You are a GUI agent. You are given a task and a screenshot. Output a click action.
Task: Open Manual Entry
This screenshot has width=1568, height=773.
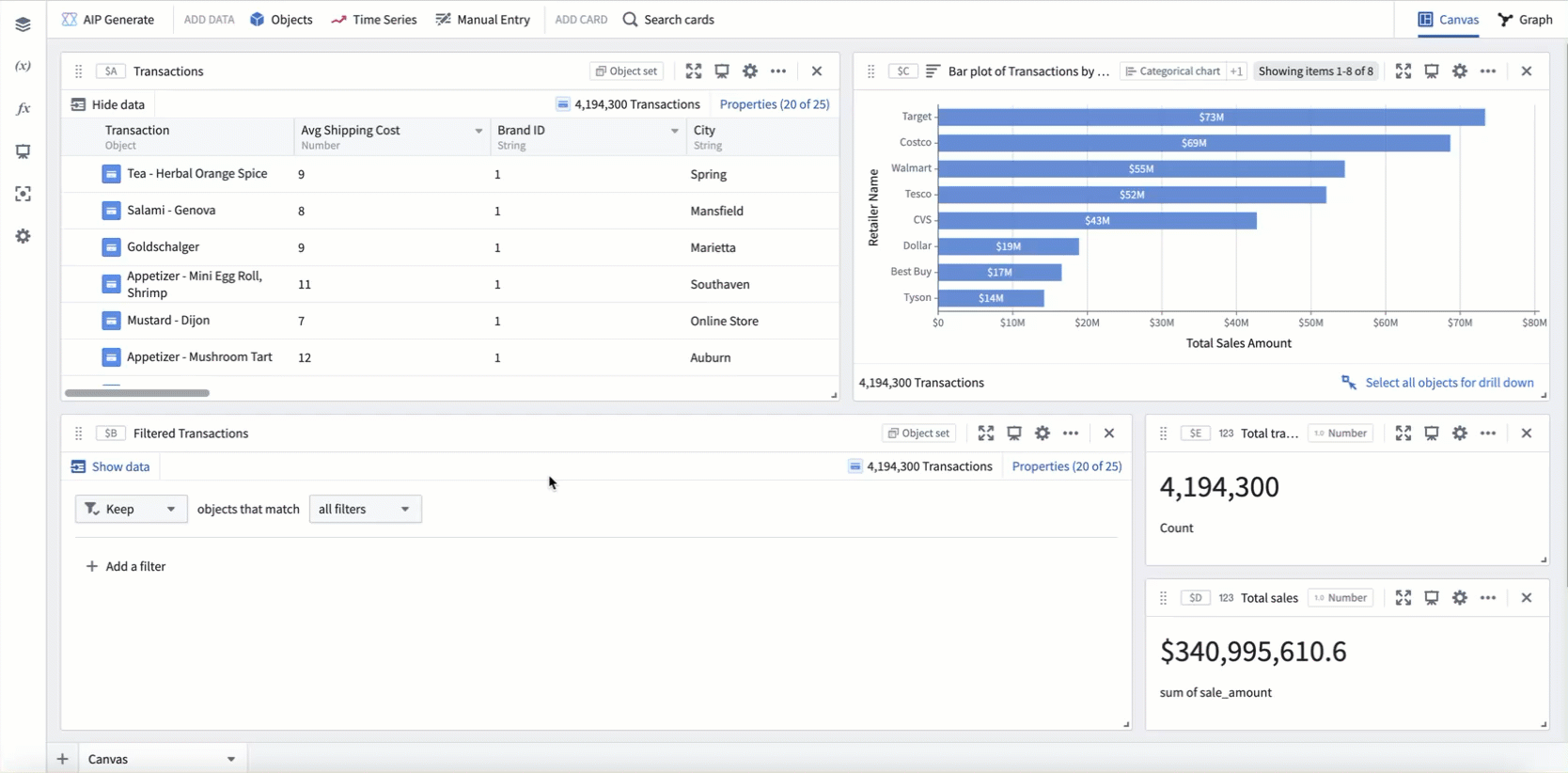point(483,19)
